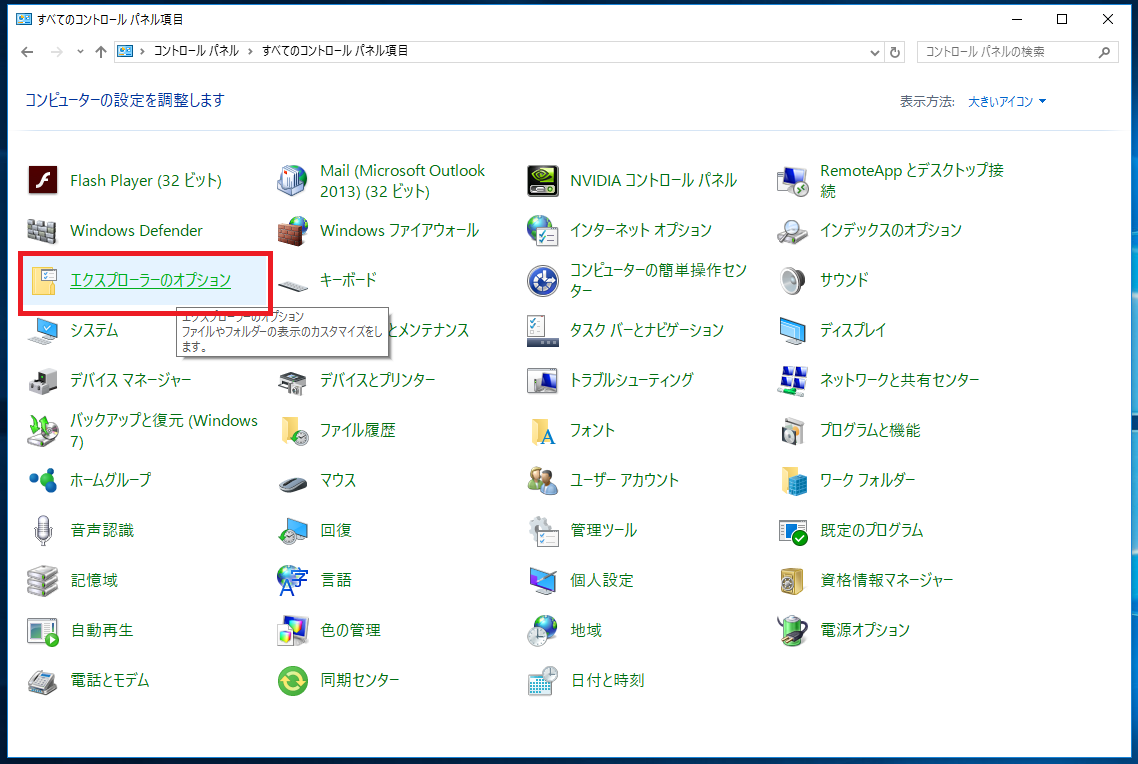Open the フォント icon
Screen dimensions: 1138x764
[543, 431]
